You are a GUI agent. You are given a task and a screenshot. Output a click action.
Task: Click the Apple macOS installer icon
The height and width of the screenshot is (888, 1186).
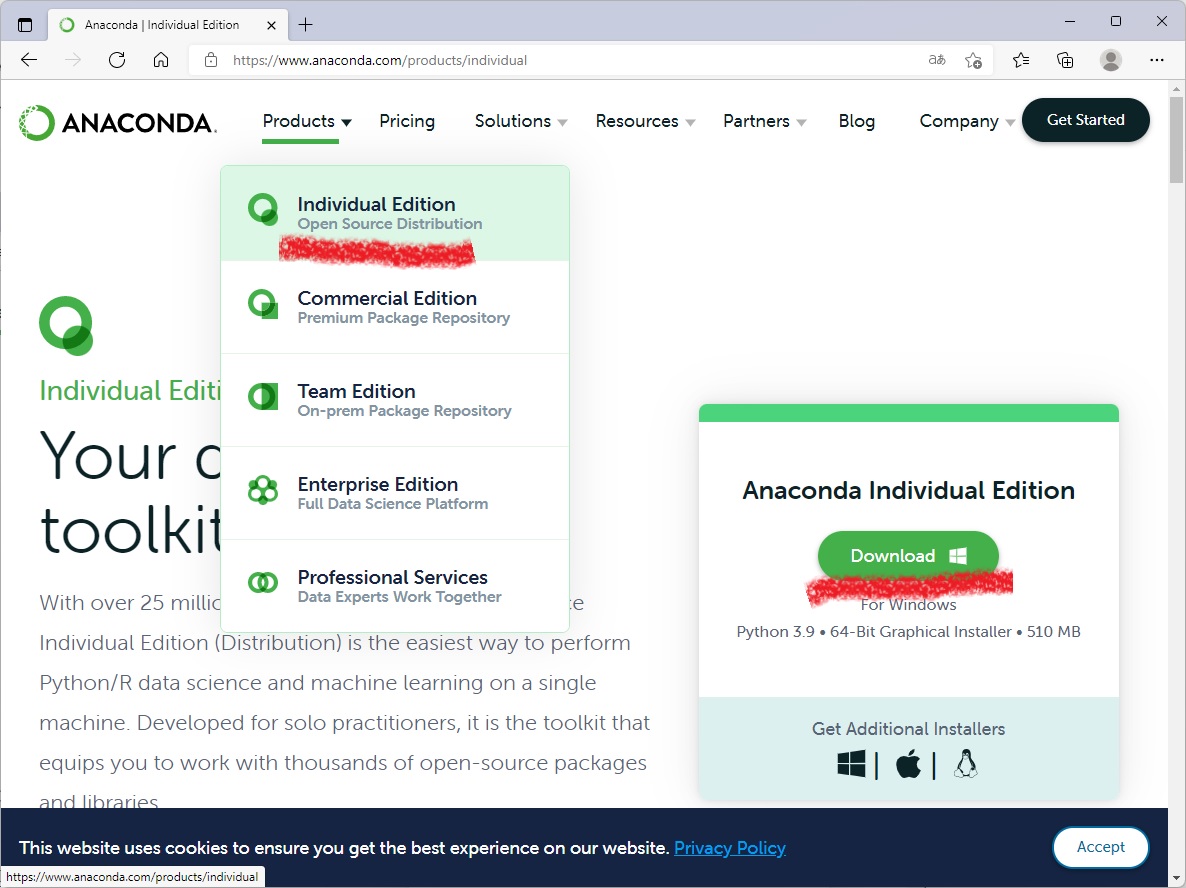(x=908, y=765)
